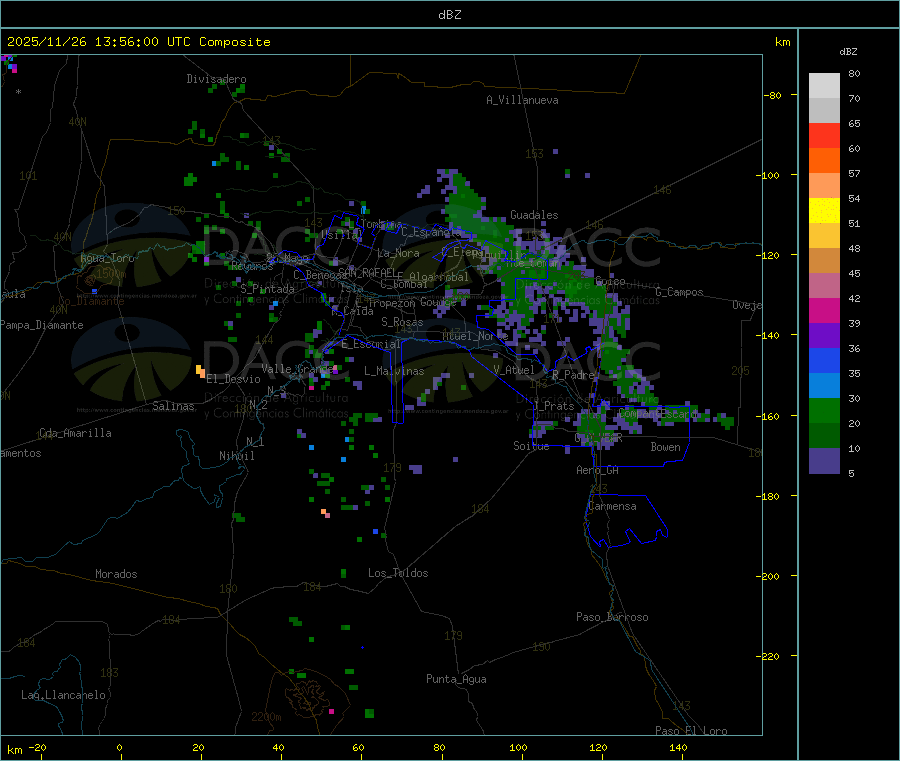Click the 80 dBZ white color swatch
The image size is (900, 761).
tap(824, 86)
